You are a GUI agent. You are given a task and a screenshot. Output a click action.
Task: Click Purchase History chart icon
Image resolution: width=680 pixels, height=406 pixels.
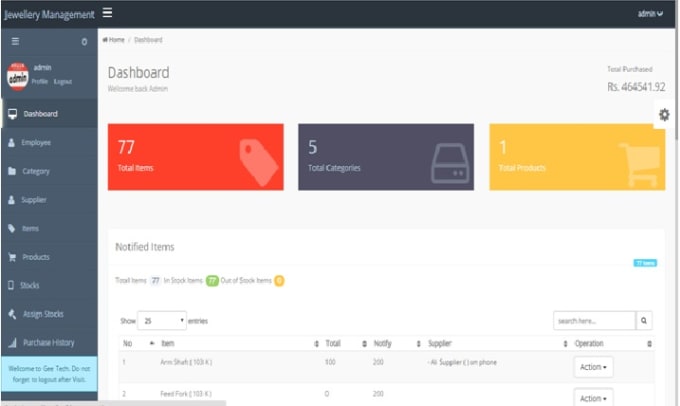click(x=12, y=343)
